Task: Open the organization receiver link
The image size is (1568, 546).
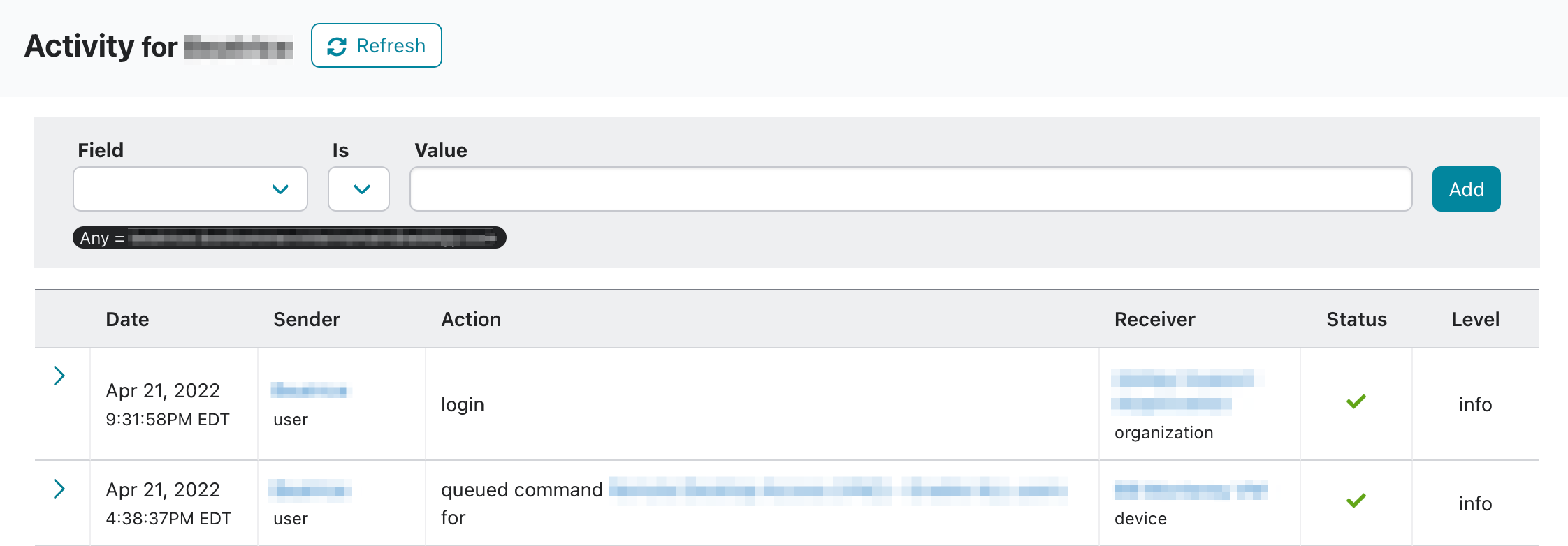Action: pyautogui.click(x=1186, y=391)
